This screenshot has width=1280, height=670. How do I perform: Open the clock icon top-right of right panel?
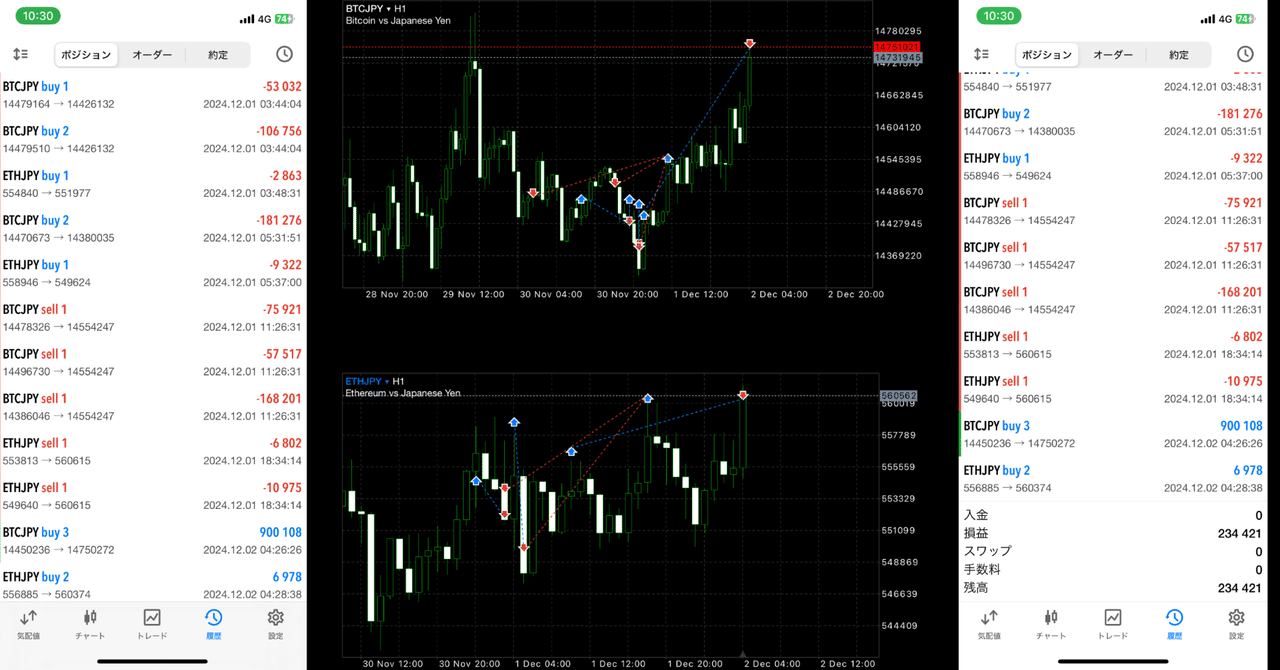[x=1245, y=54]
